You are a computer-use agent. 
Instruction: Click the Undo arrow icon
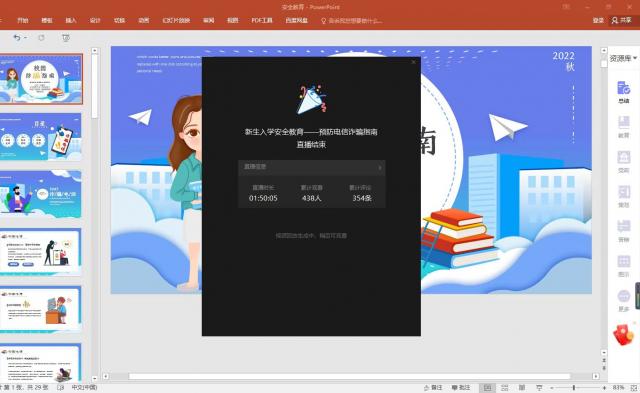click(x=17, y=38)
